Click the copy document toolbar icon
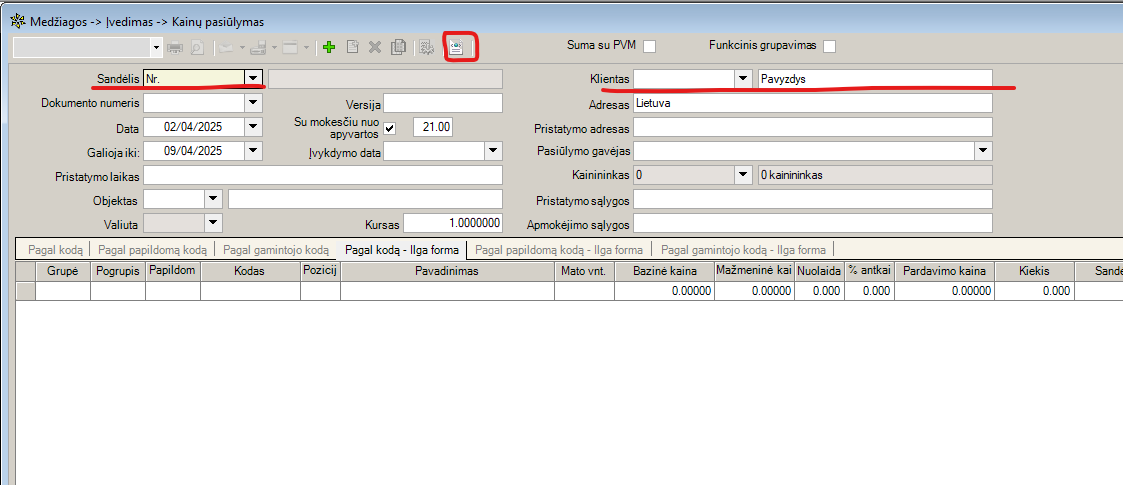1123x485 pixels. coord(398,47)
